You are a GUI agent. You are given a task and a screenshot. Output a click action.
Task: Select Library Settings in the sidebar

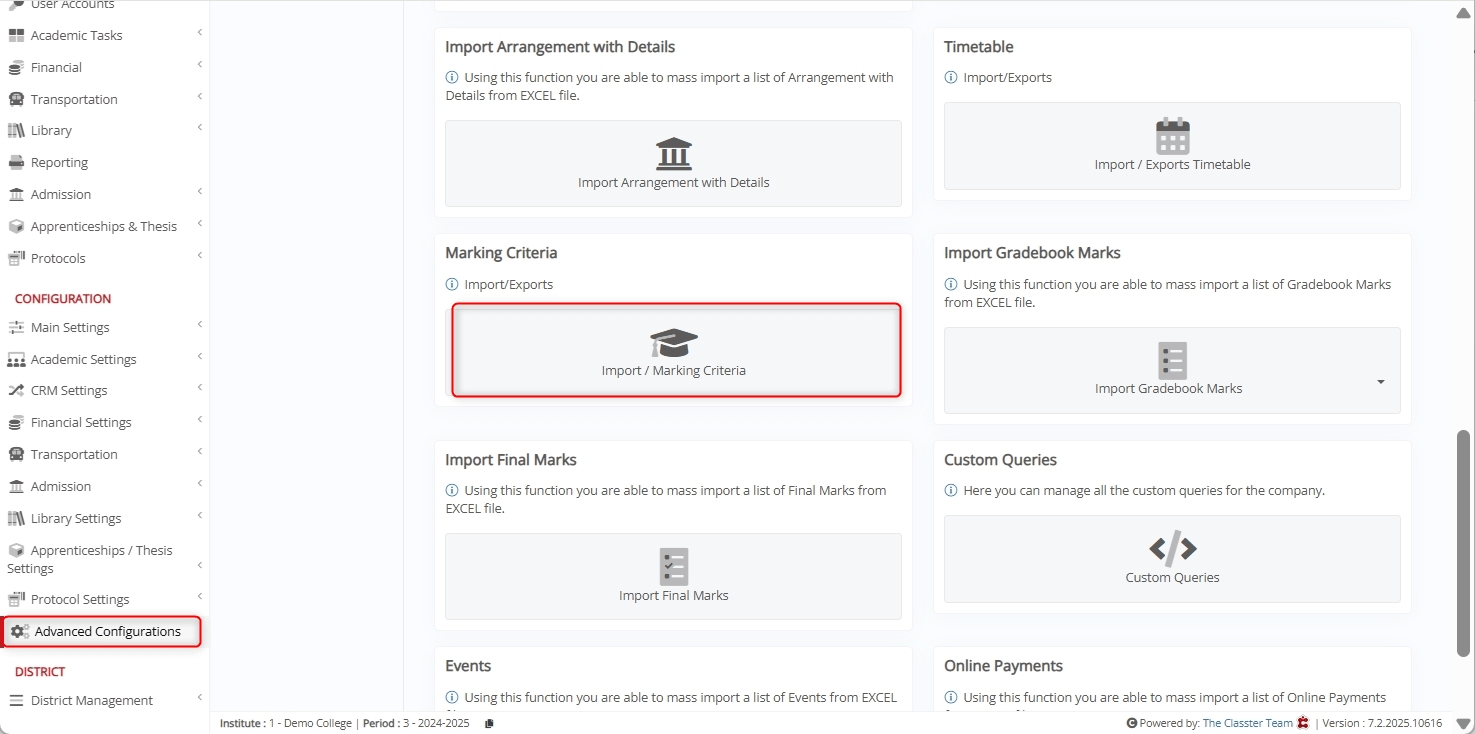click(76, 518)
